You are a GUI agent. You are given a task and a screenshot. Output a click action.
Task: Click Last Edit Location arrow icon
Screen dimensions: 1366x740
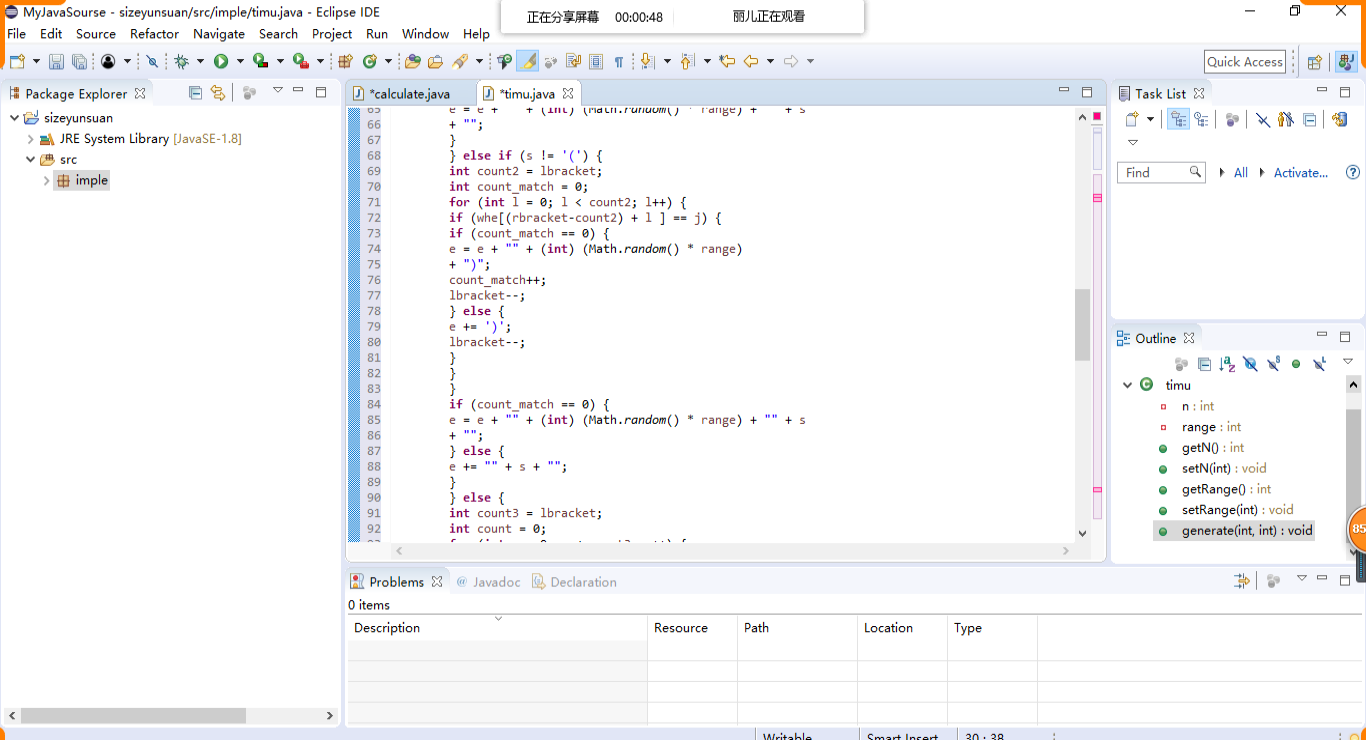[x=727, y=62]
